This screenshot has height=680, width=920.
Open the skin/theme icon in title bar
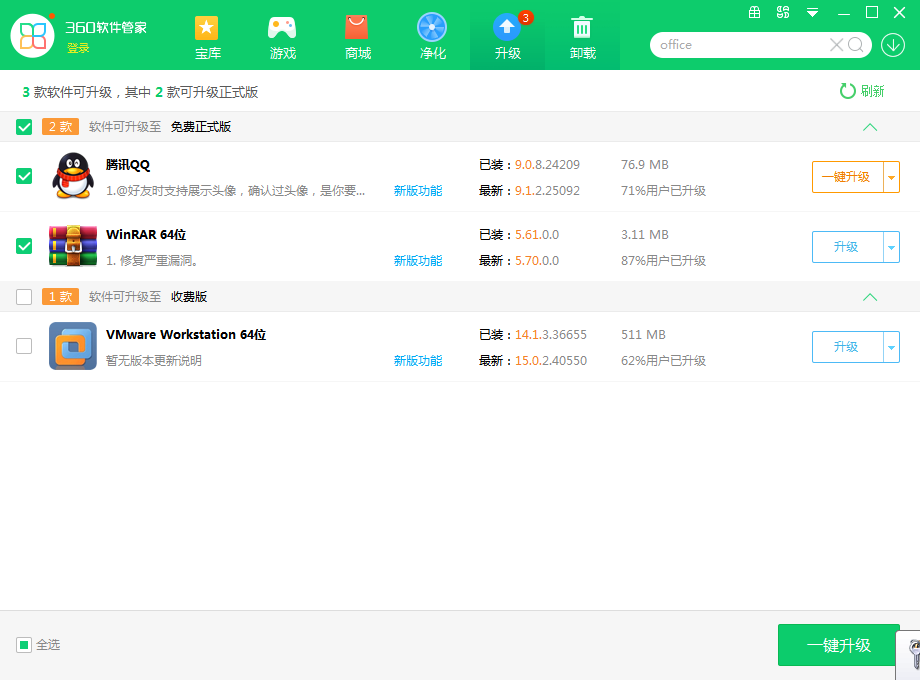pyautogui.click(x=783, y=12)
